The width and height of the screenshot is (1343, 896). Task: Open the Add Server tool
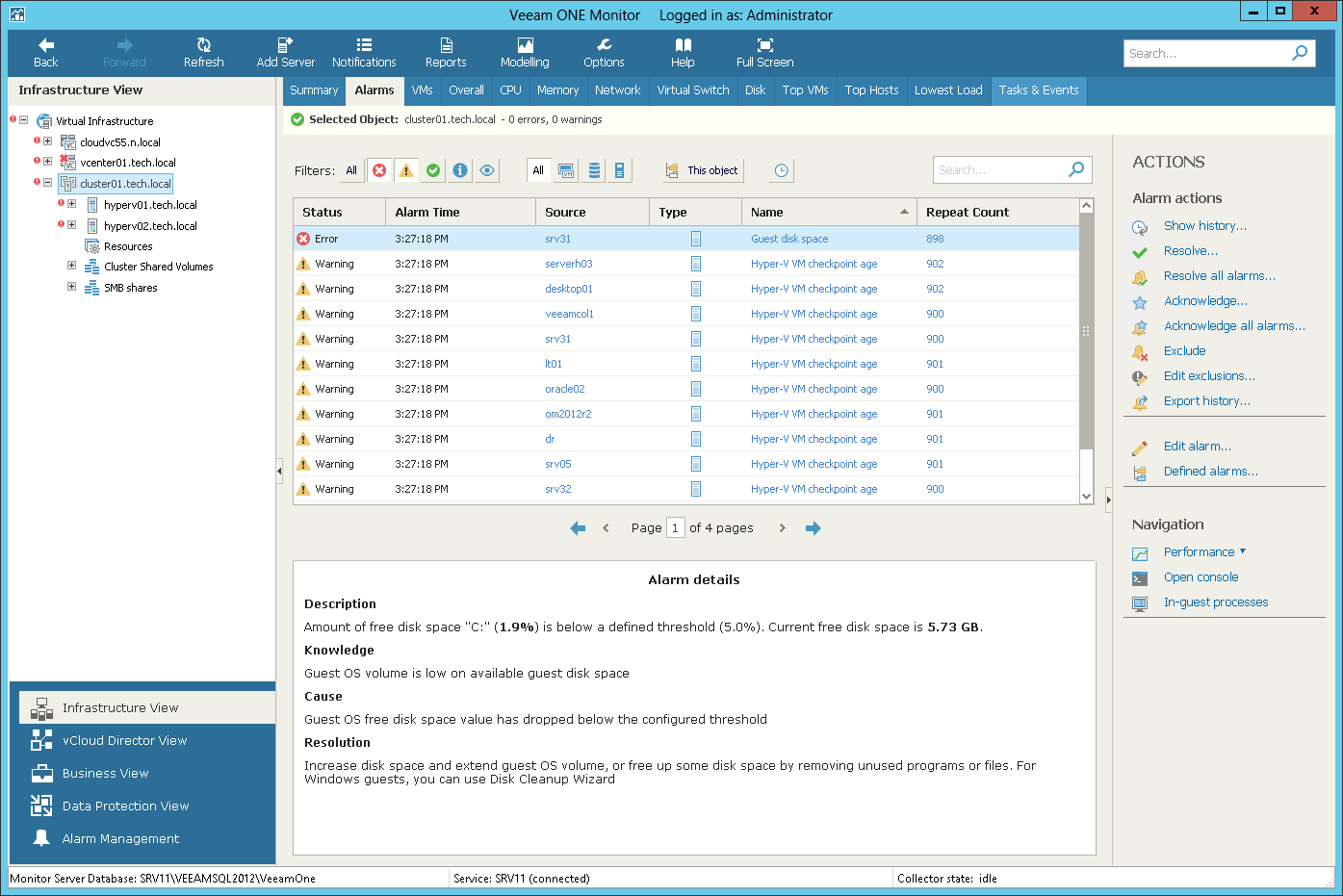coord(285,53)
